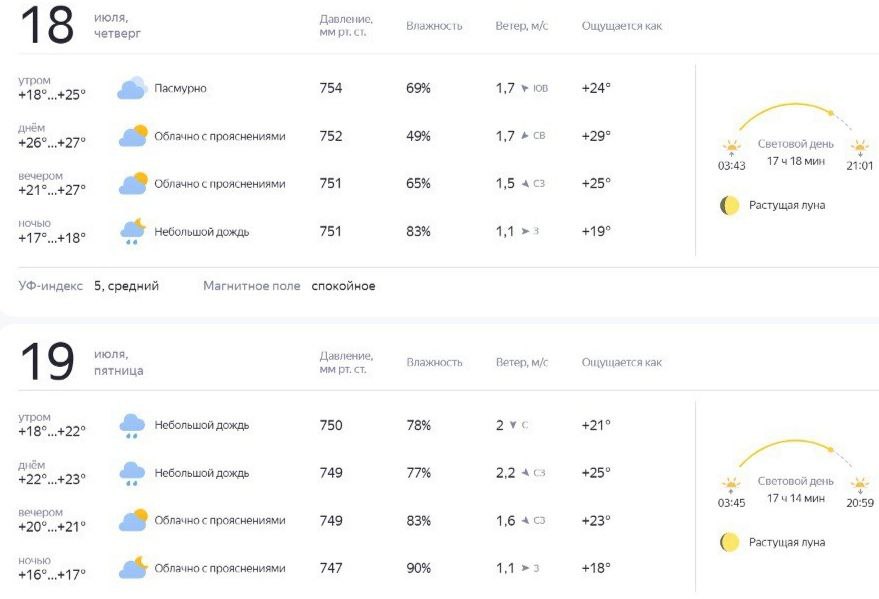Click the overcast cloud icon for July 18 morning
The width and height of the screenshot is (879, 599).
click(132, 88)
